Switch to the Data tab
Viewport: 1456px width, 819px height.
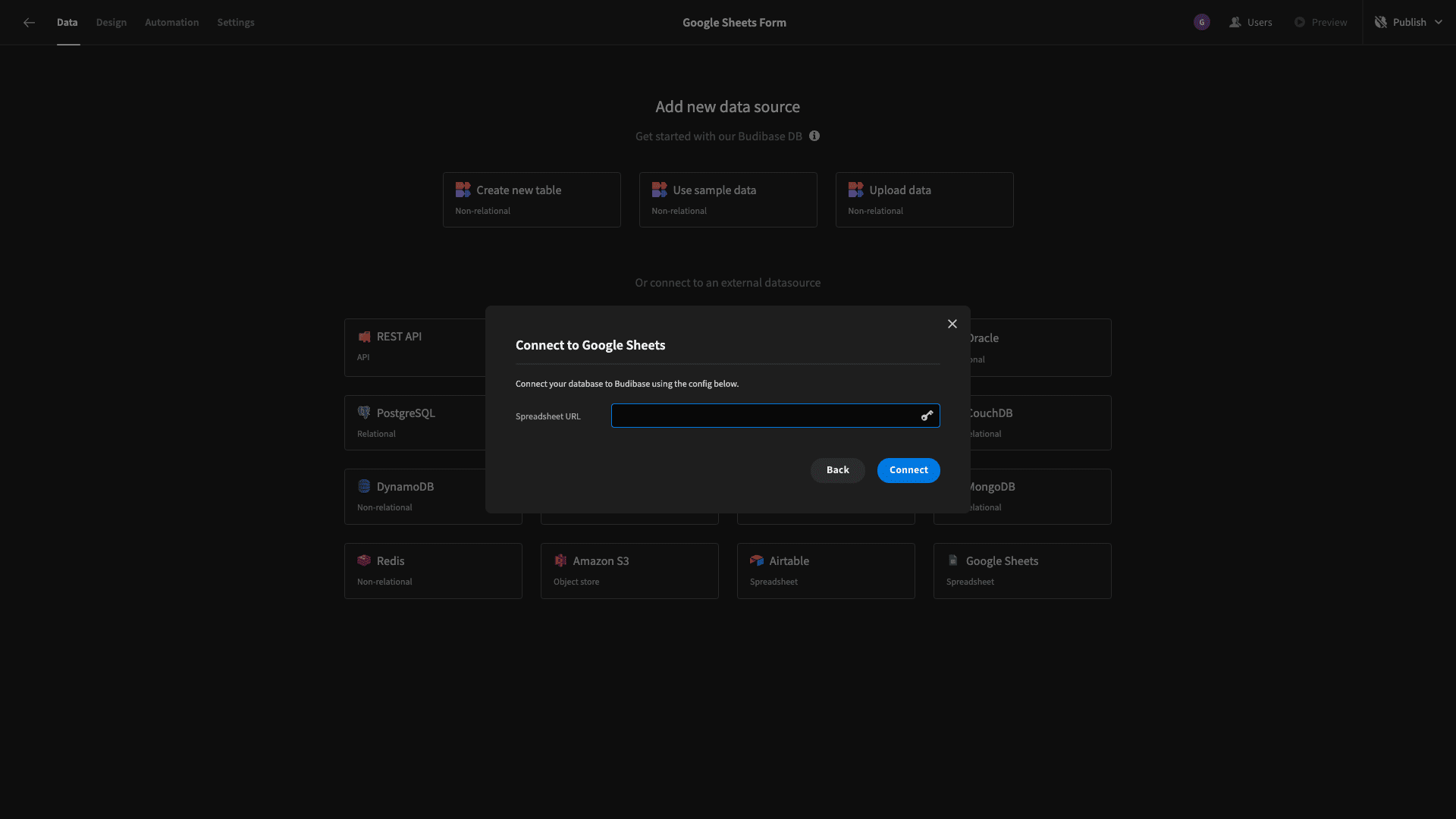(x=67, y=23)
